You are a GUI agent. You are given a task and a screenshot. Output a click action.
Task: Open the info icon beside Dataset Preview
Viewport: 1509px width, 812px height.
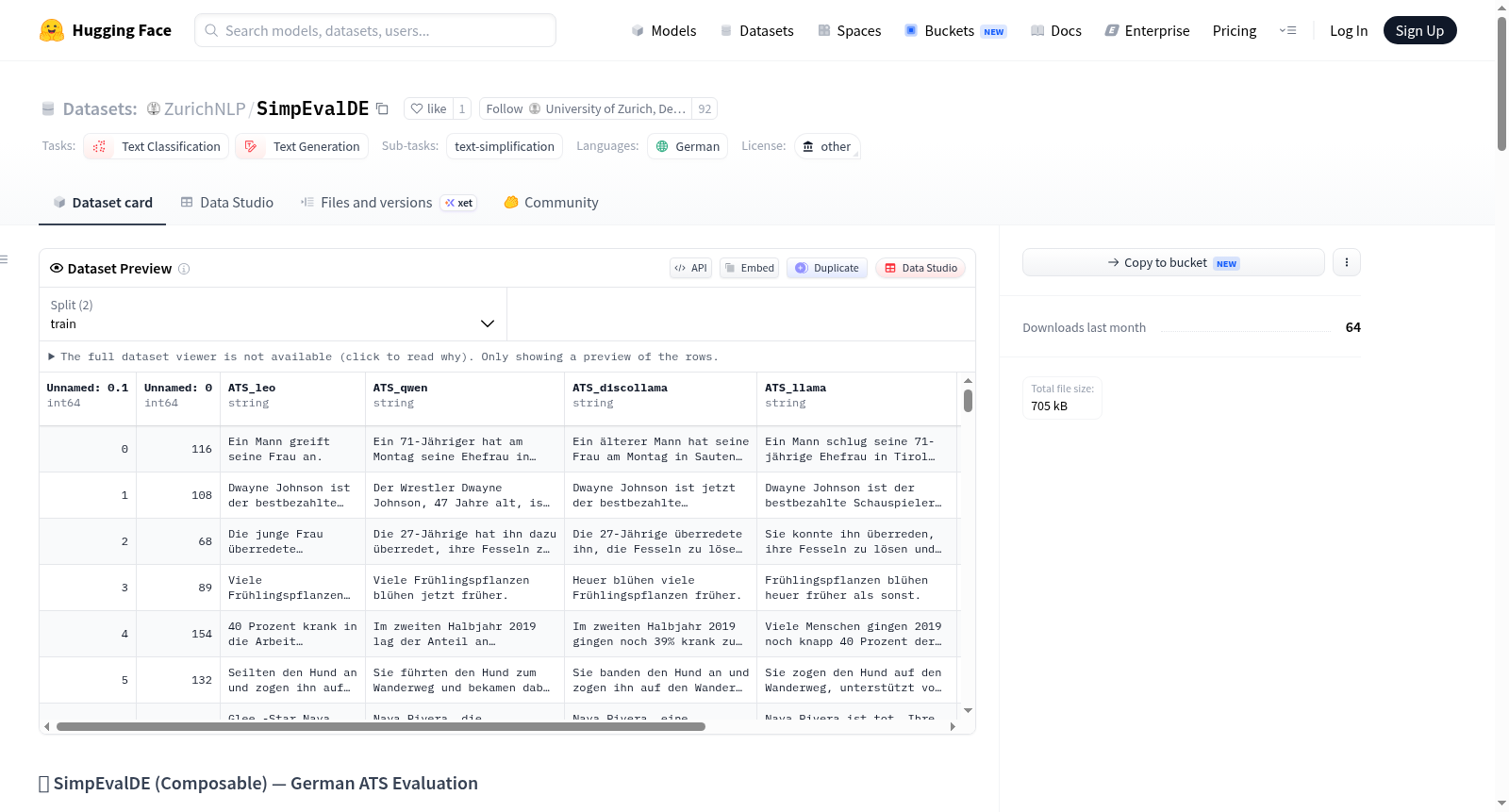[x=184, y=269]
